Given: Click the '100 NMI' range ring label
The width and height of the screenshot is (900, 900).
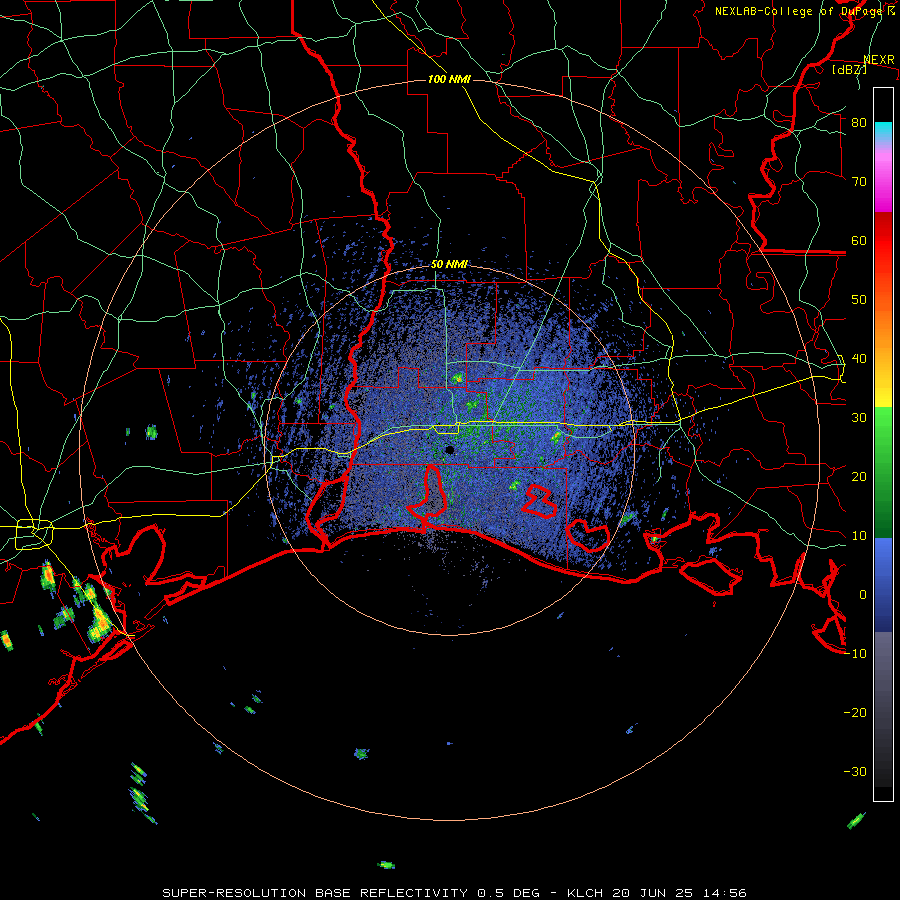Looking at the screenshot, I should (x=449, y=79).
